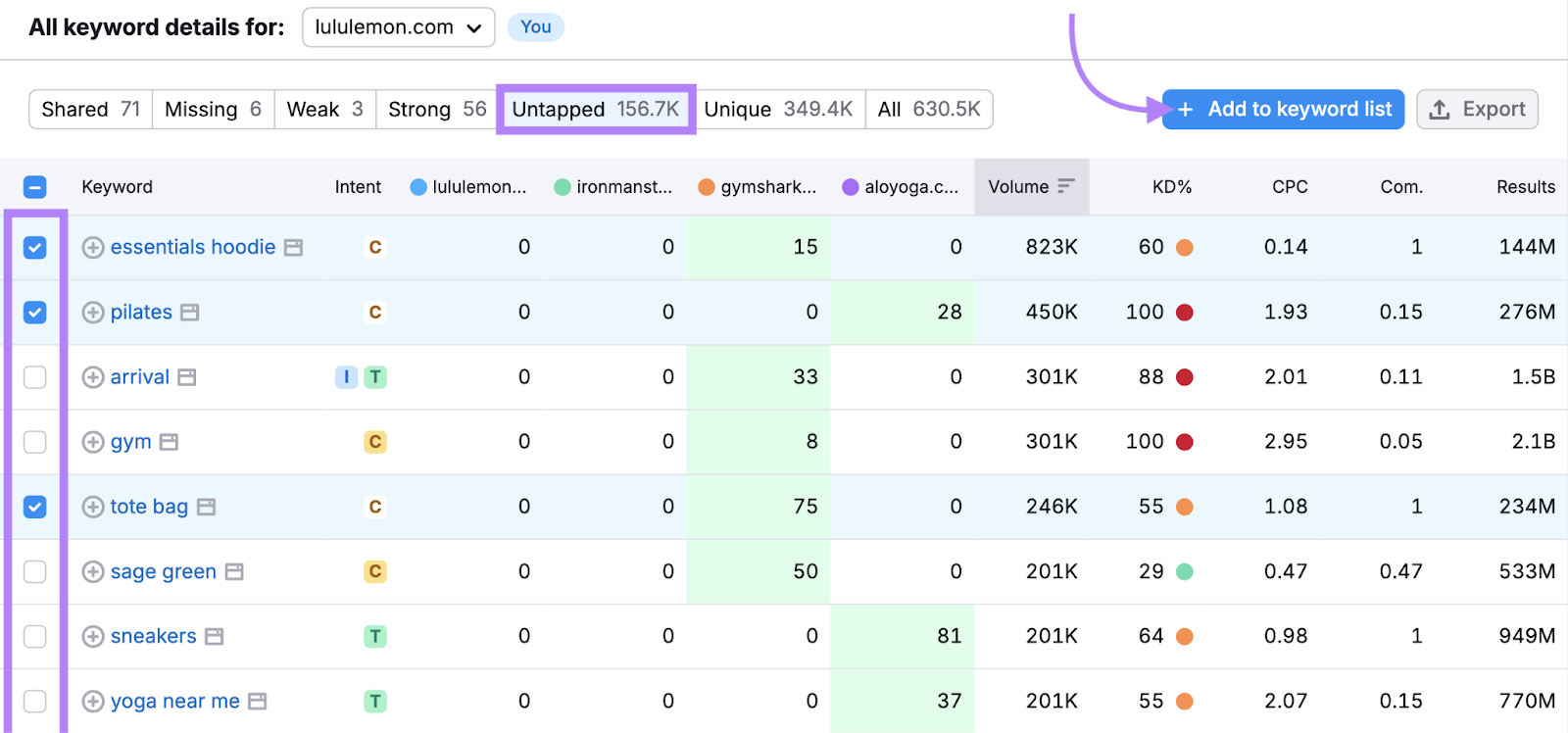Click the C intent badge for essentials hoodie

click(x=375, y=248)
